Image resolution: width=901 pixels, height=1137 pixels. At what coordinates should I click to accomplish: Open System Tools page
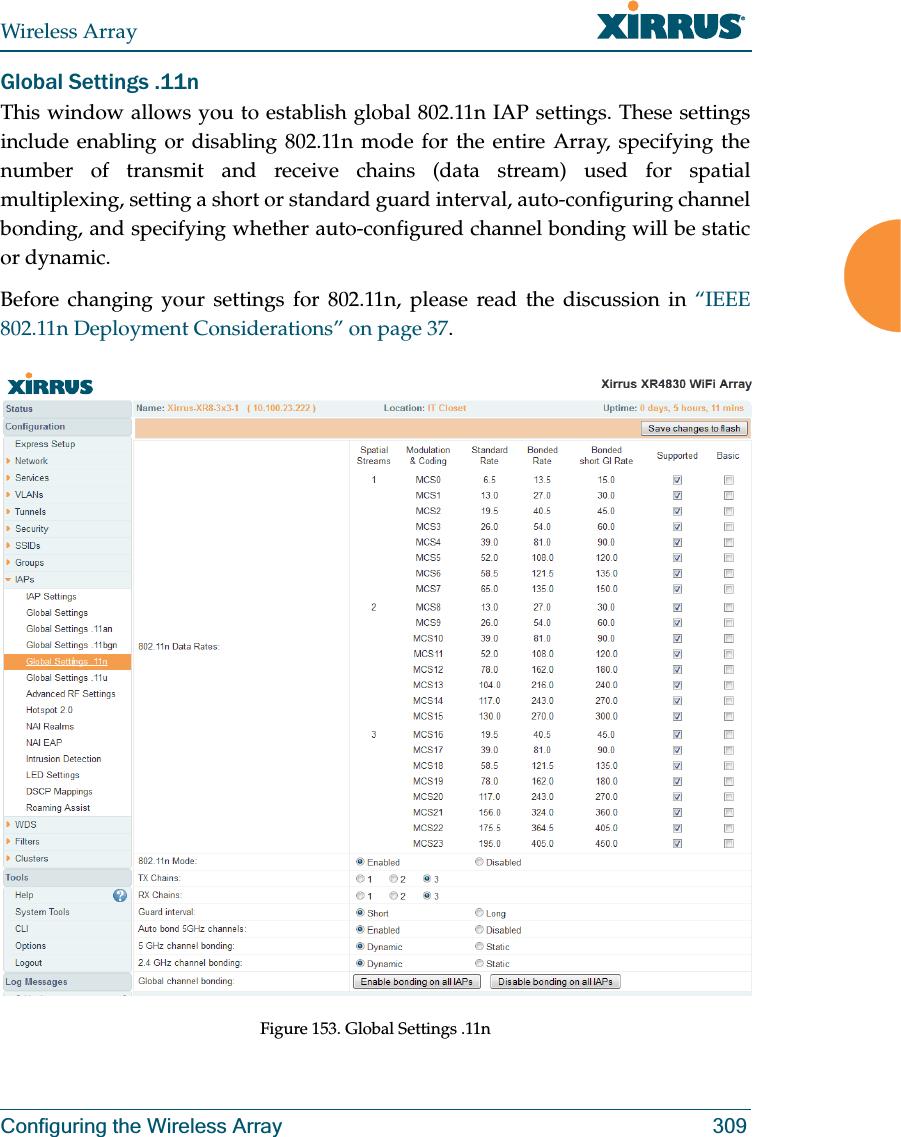coord(42,912)
